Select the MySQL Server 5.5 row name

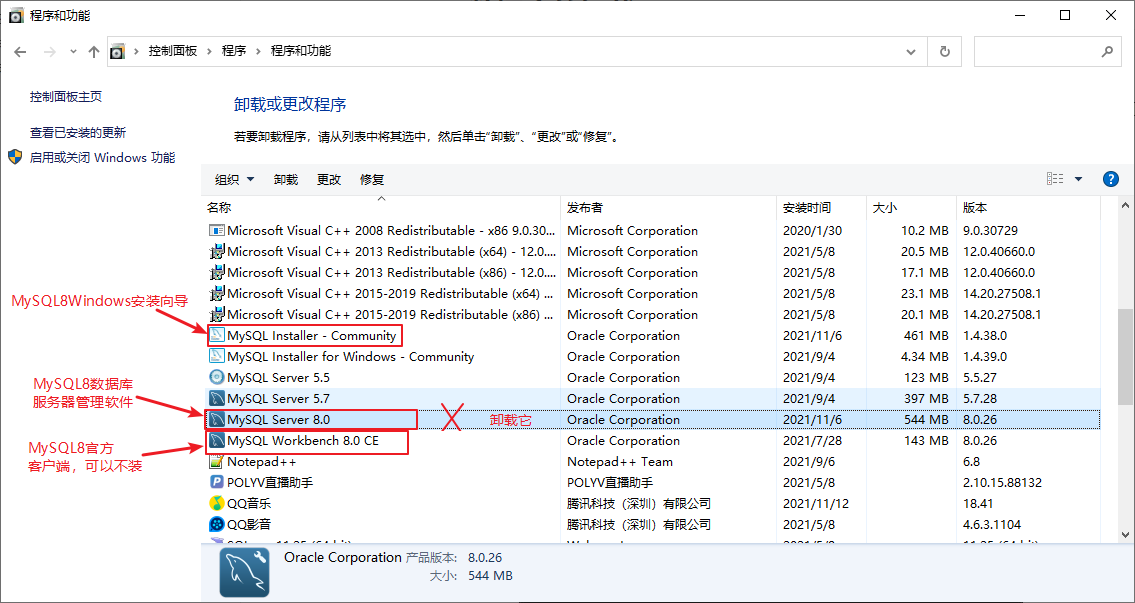[x=279, y=377]
